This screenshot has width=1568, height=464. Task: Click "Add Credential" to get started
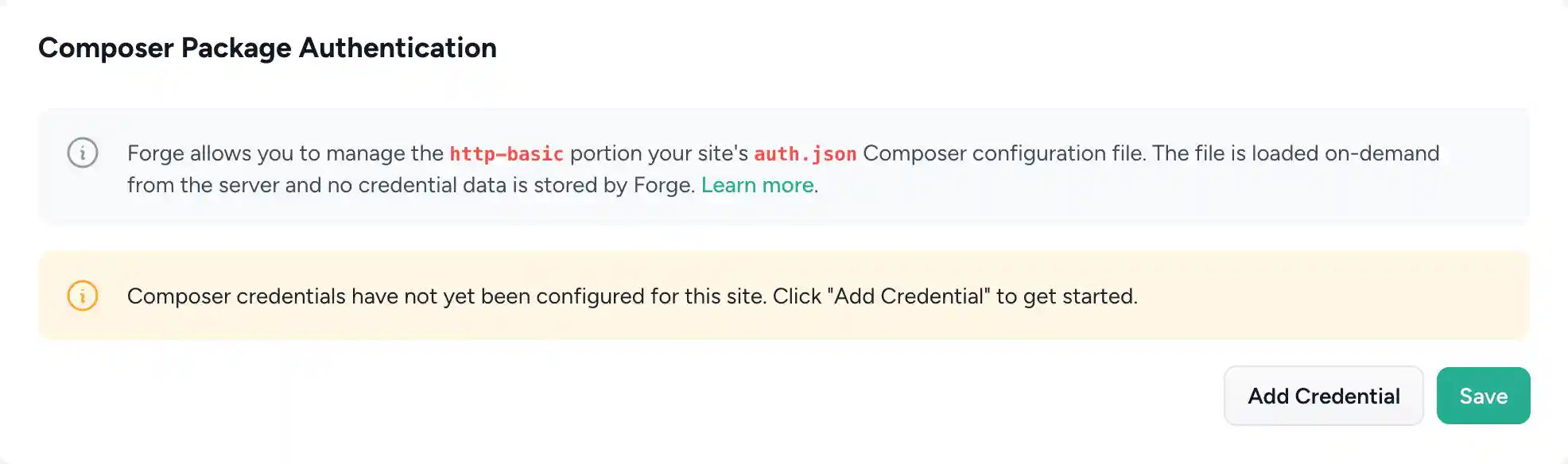pos(1323,395)
